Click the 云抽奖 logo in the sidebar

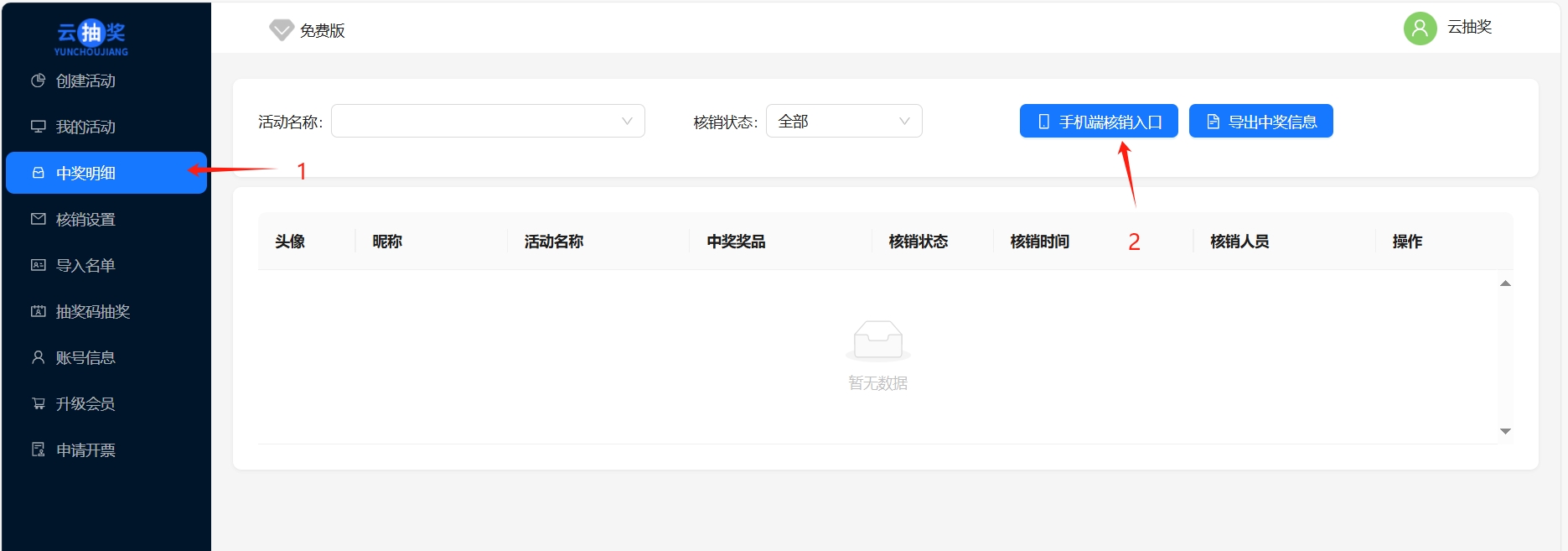pyautogui.click(x=91, y=38)
